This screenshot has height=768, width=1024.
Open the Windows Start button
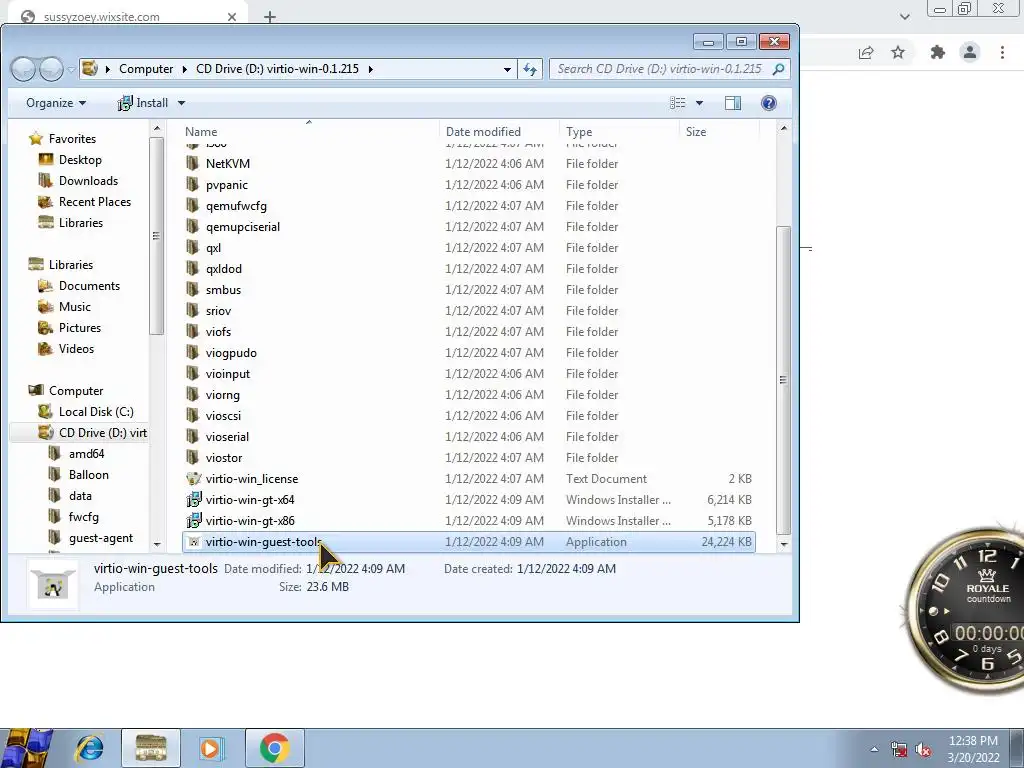[x=27, y=748]
